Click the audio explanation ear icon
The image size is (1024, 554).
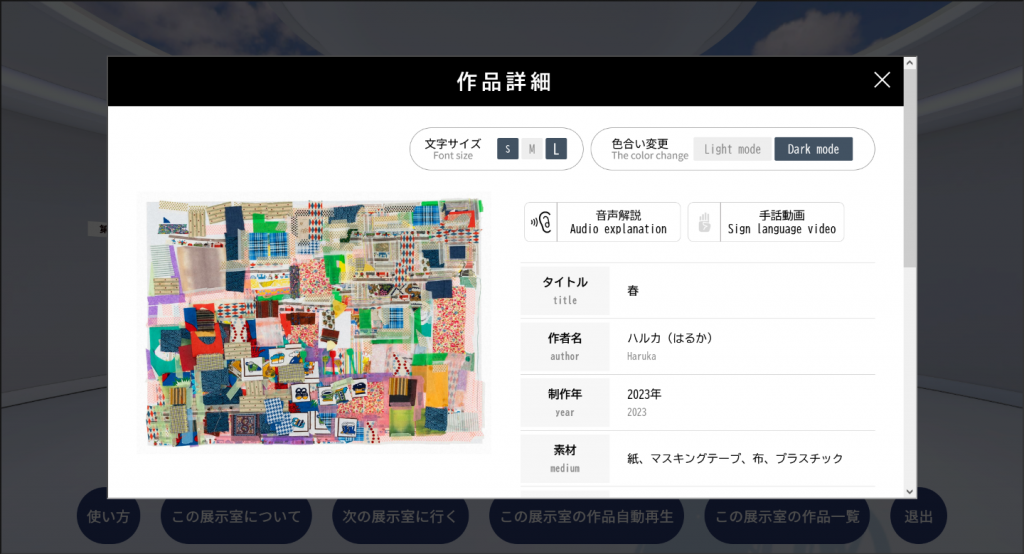[x=541, y=222]
